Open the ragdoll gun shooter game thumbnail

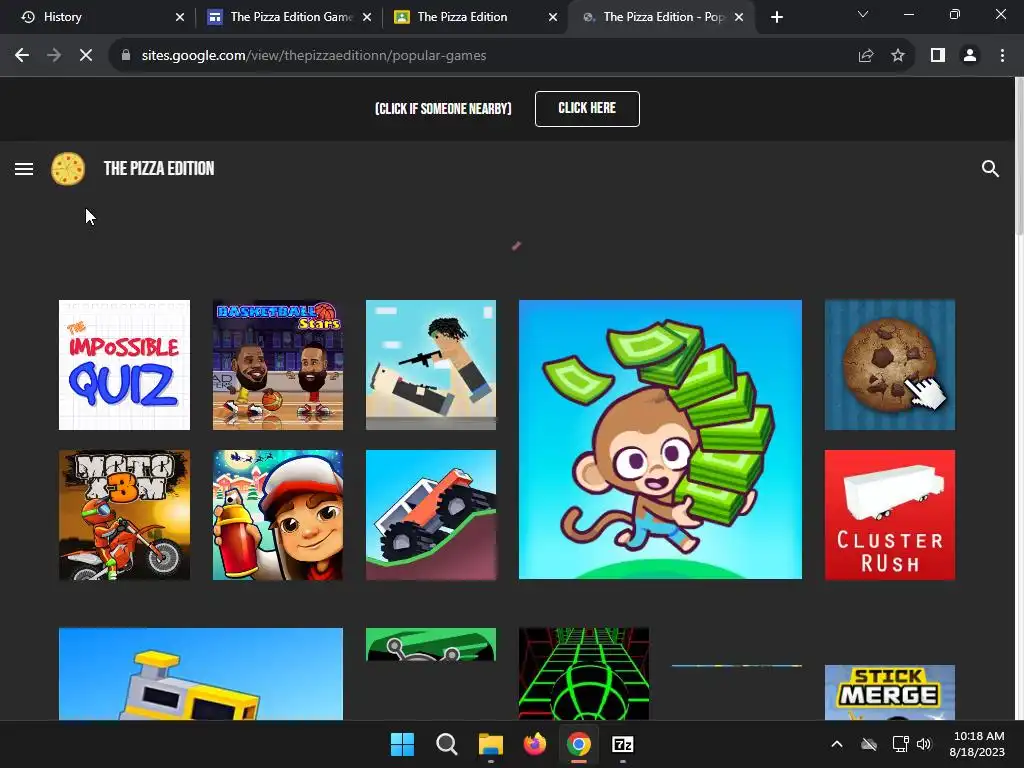[431, 365]
